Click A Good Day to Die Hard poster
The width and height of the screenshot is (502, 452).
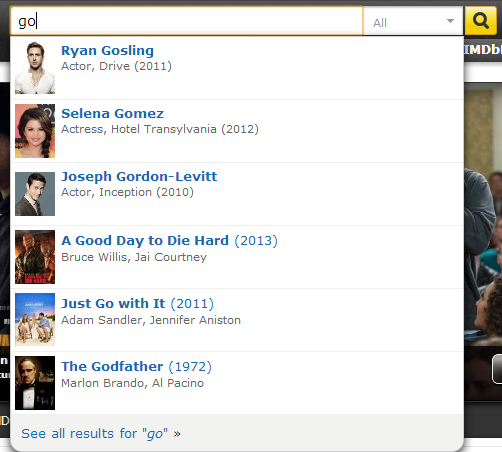(35, 257)
